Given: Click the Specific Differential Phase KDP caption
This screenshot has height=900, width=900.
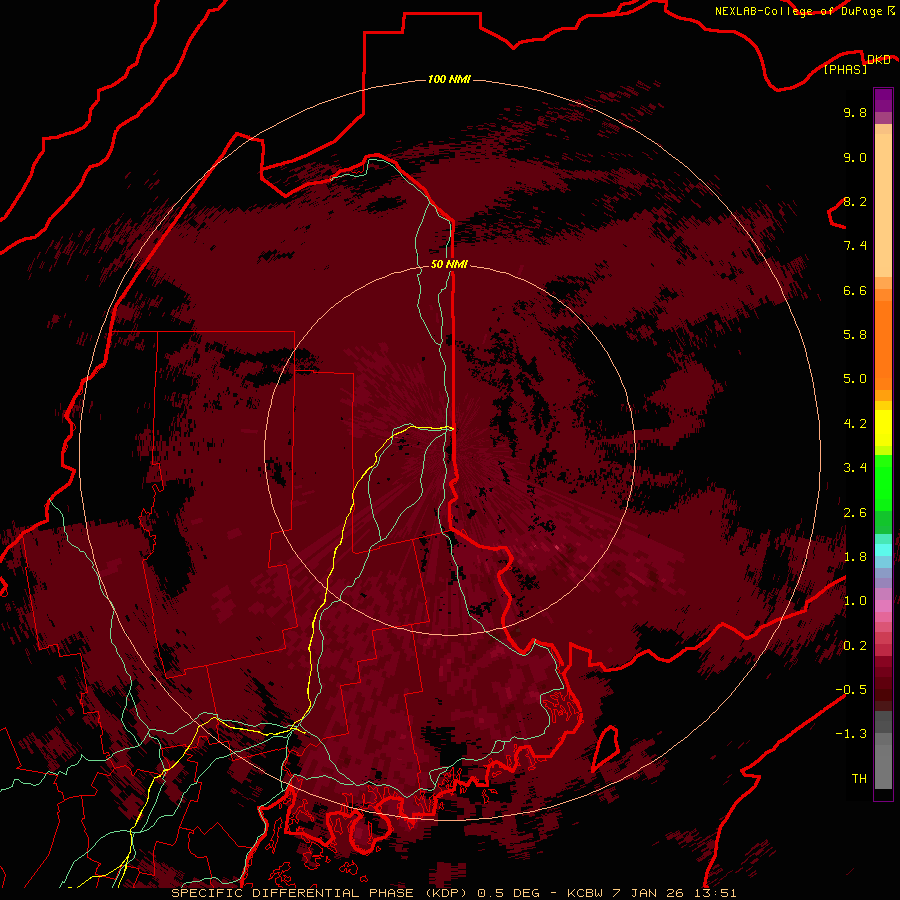Looking at the screenshot, I should pos(453,893).
